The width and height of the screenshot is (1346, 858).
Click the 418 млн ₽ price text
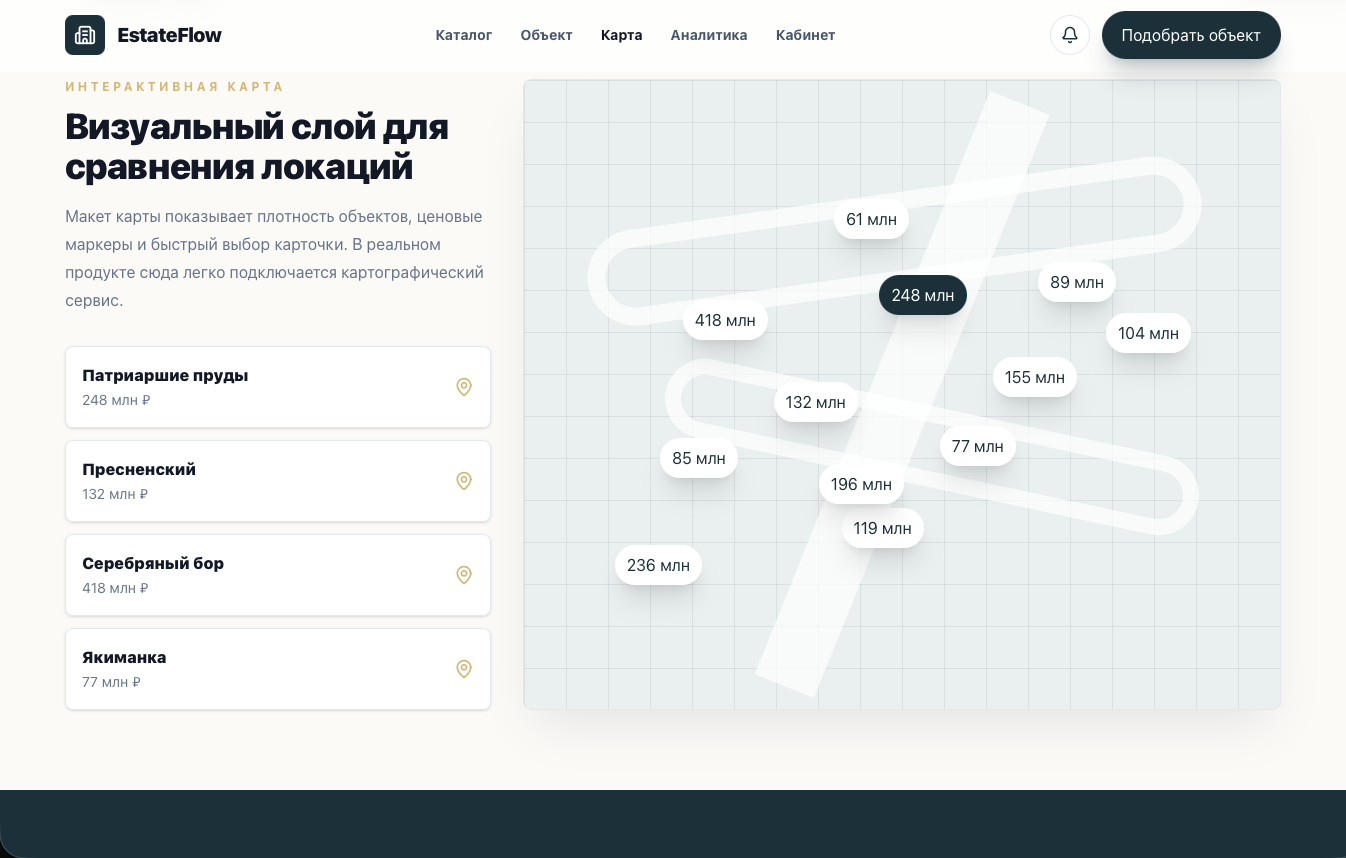click(115, 588)
